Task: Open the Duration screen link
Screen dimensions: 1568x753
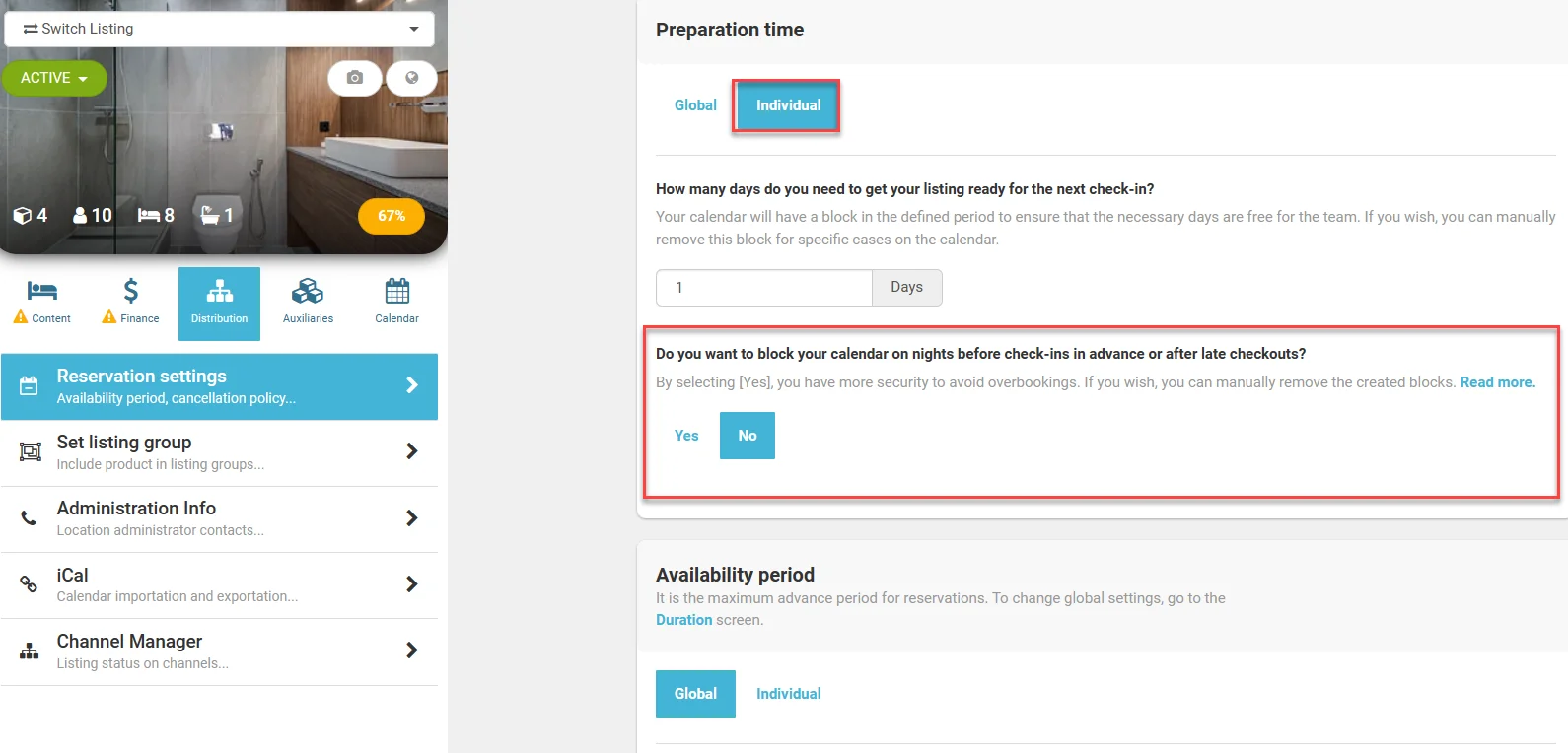Action: point(683,620)
